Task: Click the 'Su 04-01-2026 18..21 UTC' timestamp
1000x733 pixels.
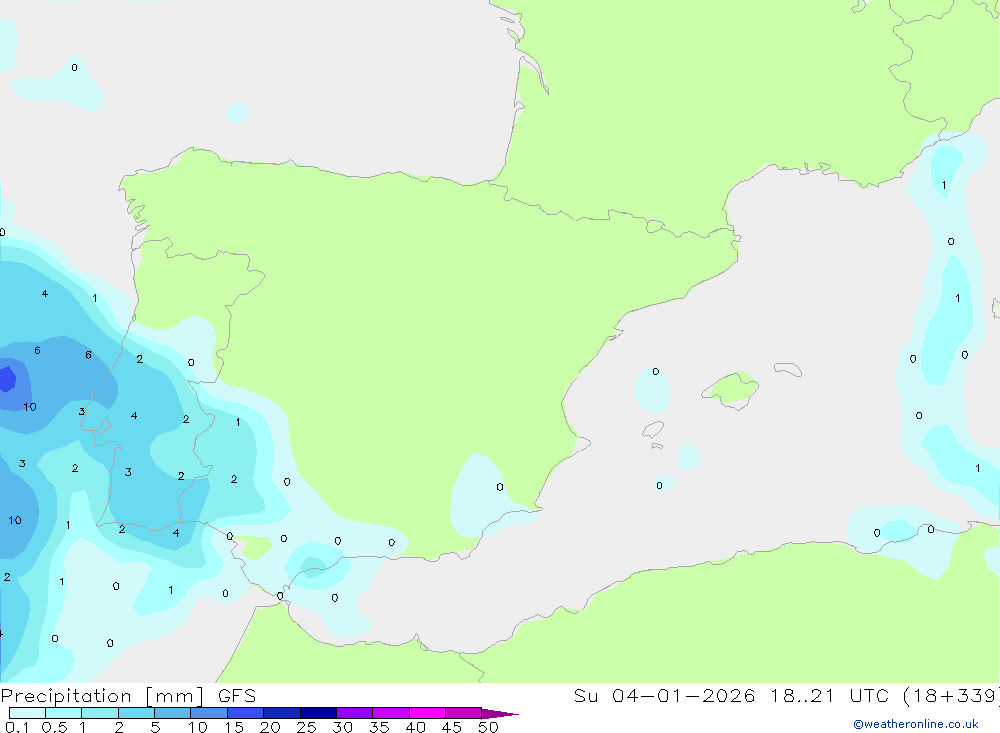Action: pos(731,696)
